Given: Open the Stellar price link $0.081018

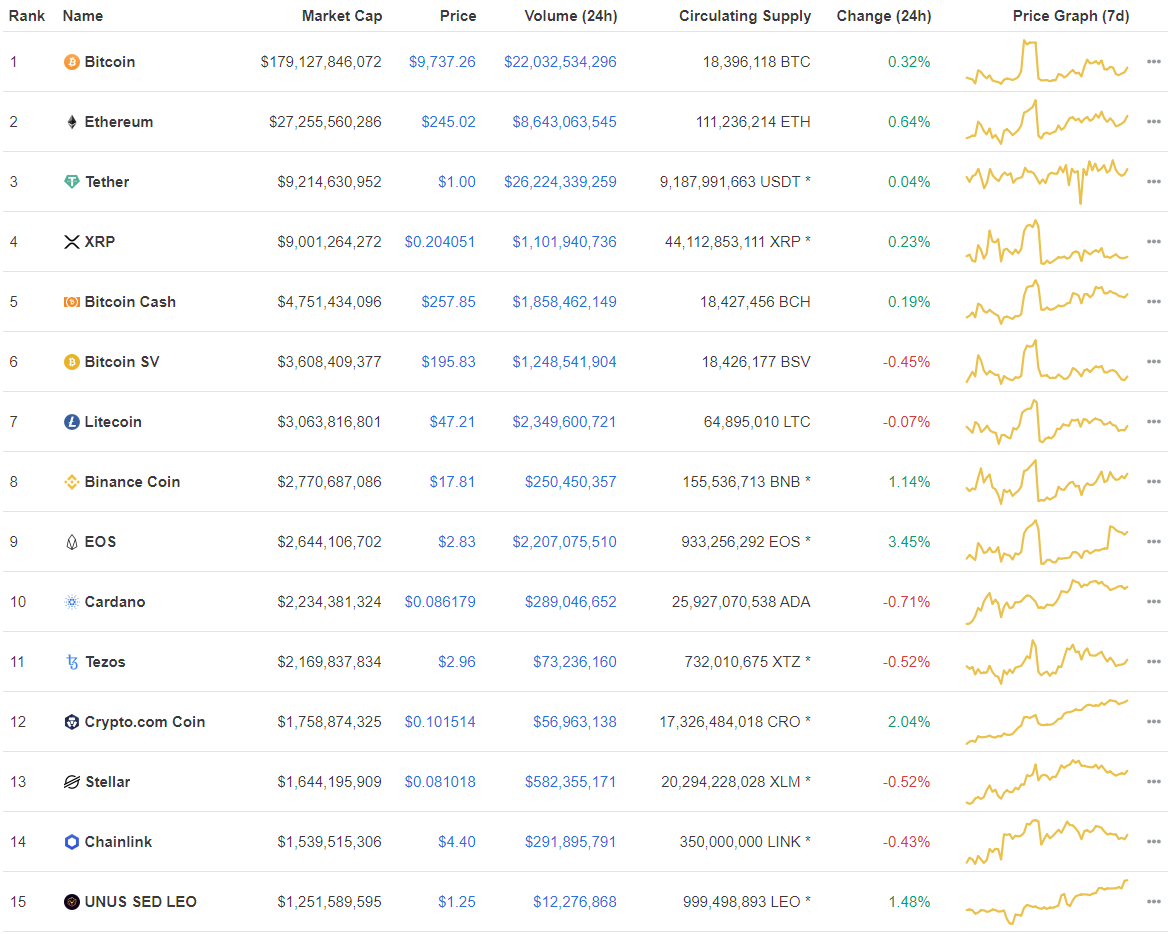Looking at the screenshot, I should tap(440, 782).
